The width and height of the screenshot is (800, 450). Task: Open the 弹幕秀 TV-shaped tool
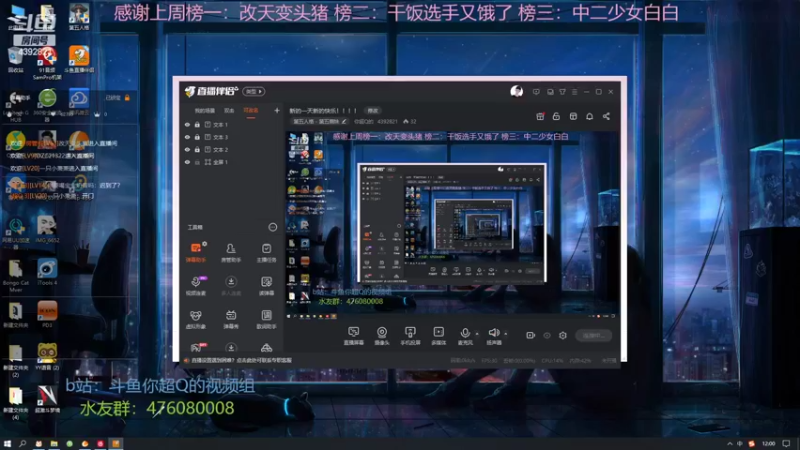231,319
